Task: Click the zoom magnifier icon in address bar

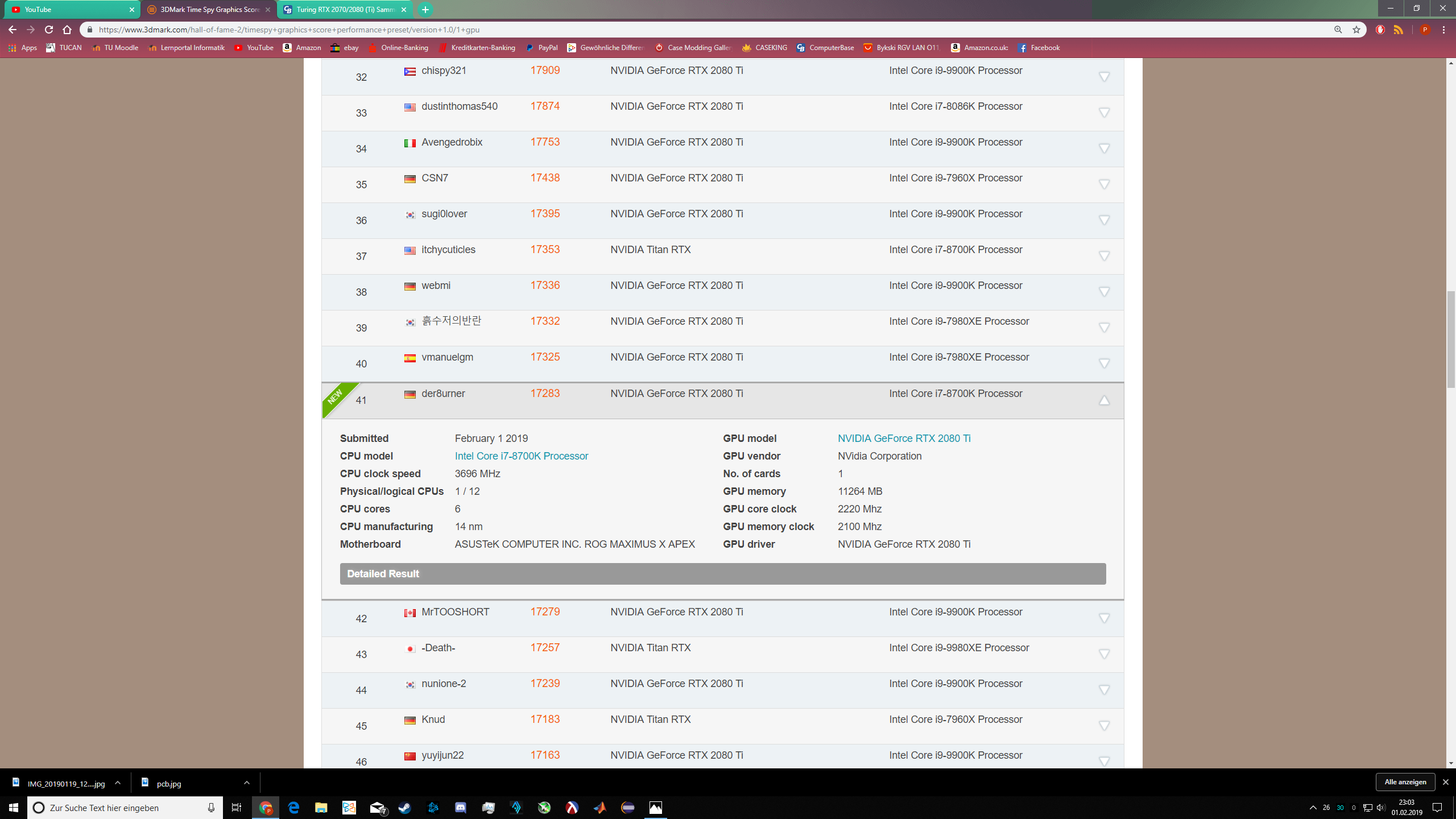Action: pos(1338,30)
